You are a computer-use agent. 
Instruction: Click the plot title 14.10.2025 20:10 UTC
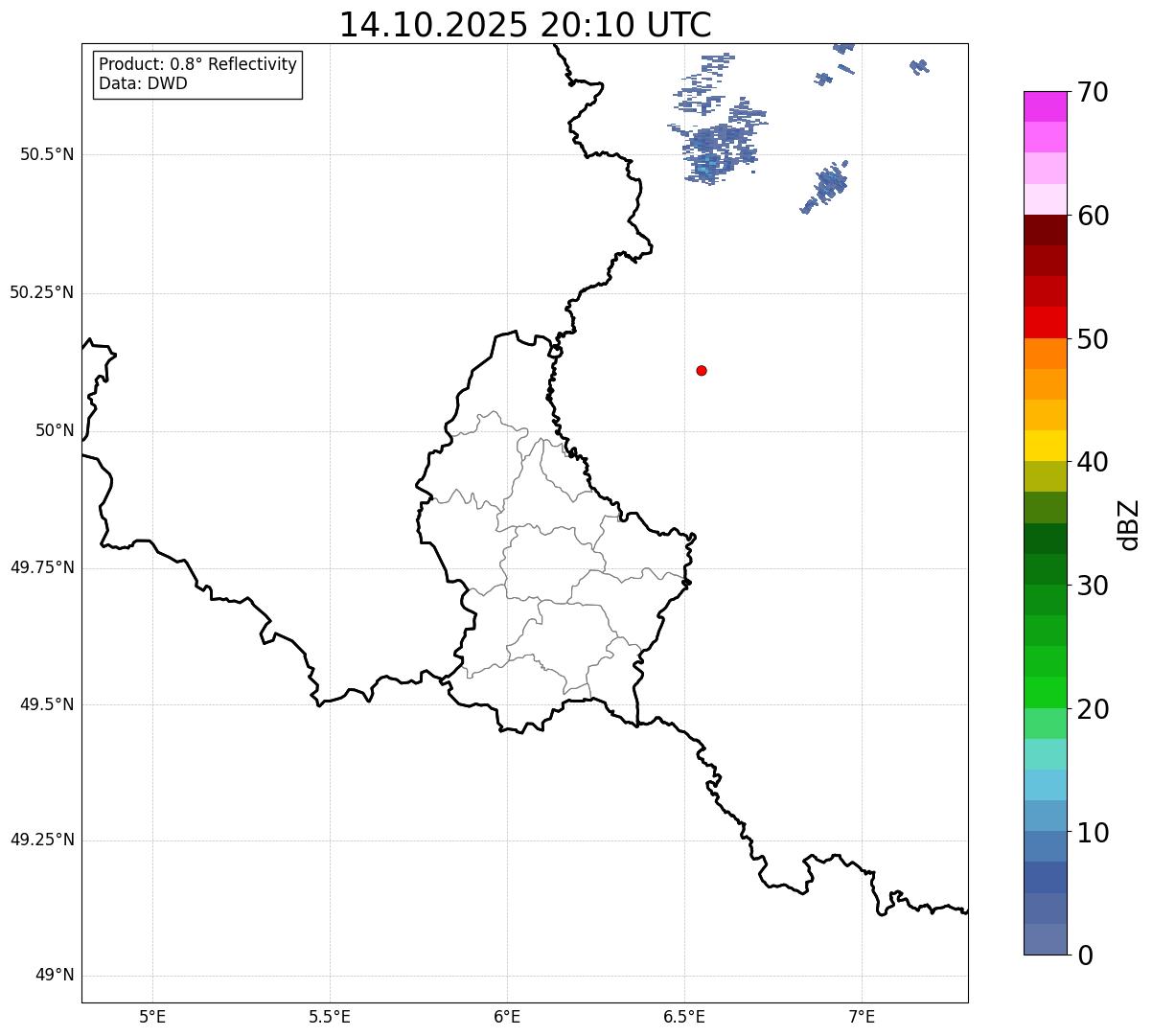click(525, 24)
